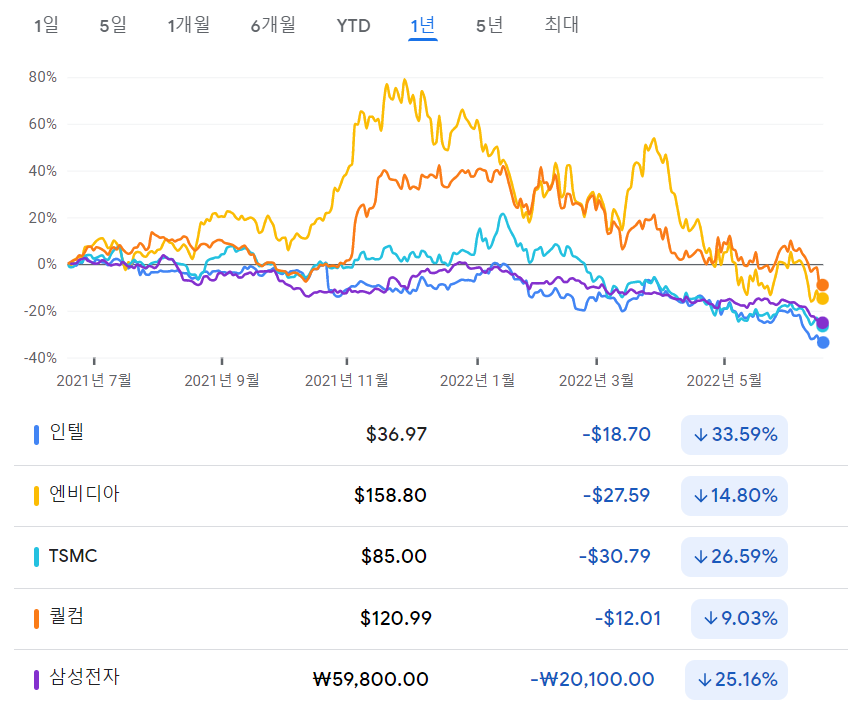View the 최대 time range
Screen dimensions: 861x709
(x=561, y=25)
